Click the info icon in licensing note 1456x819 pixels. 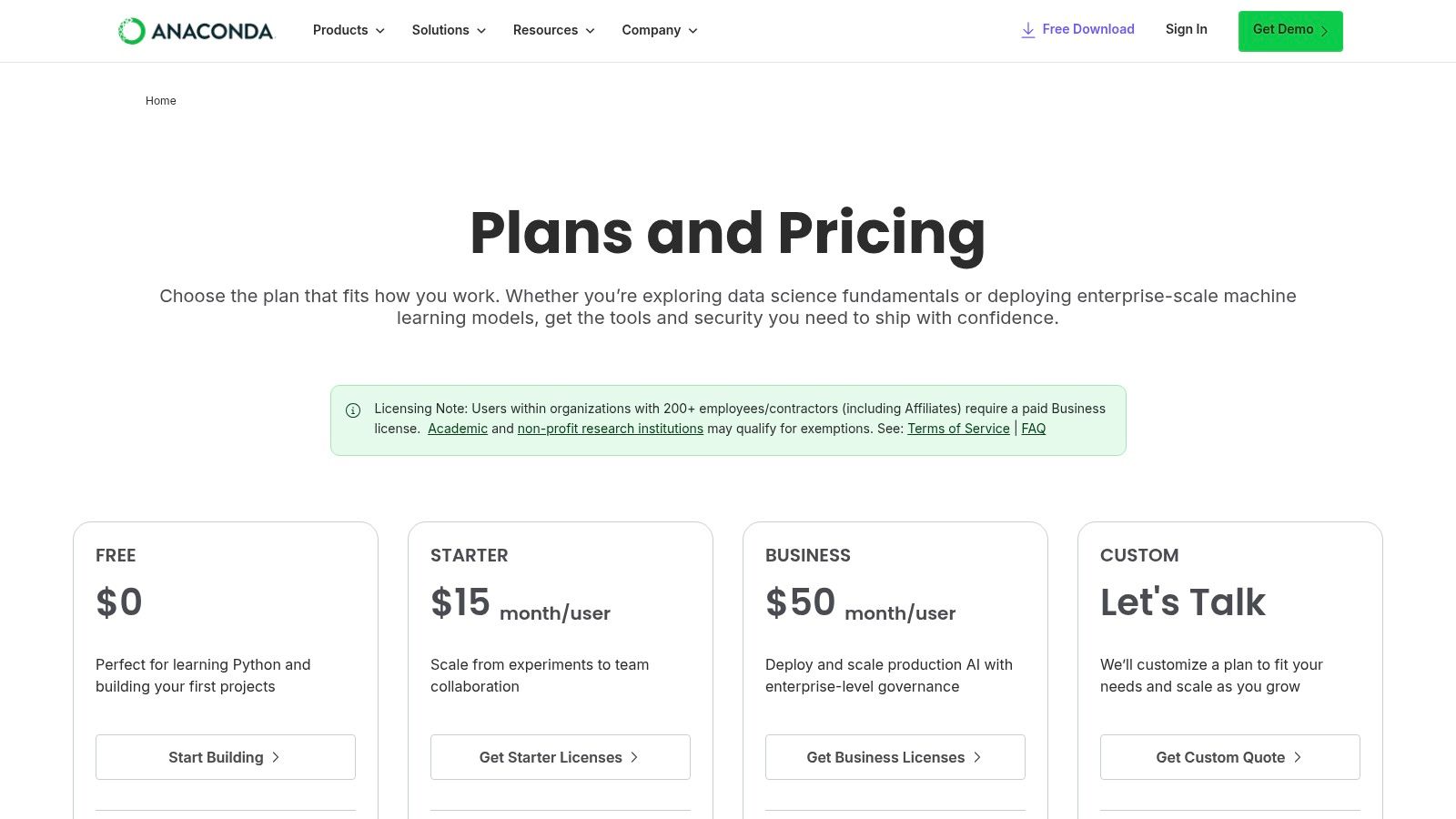click(x=353, y=410)
